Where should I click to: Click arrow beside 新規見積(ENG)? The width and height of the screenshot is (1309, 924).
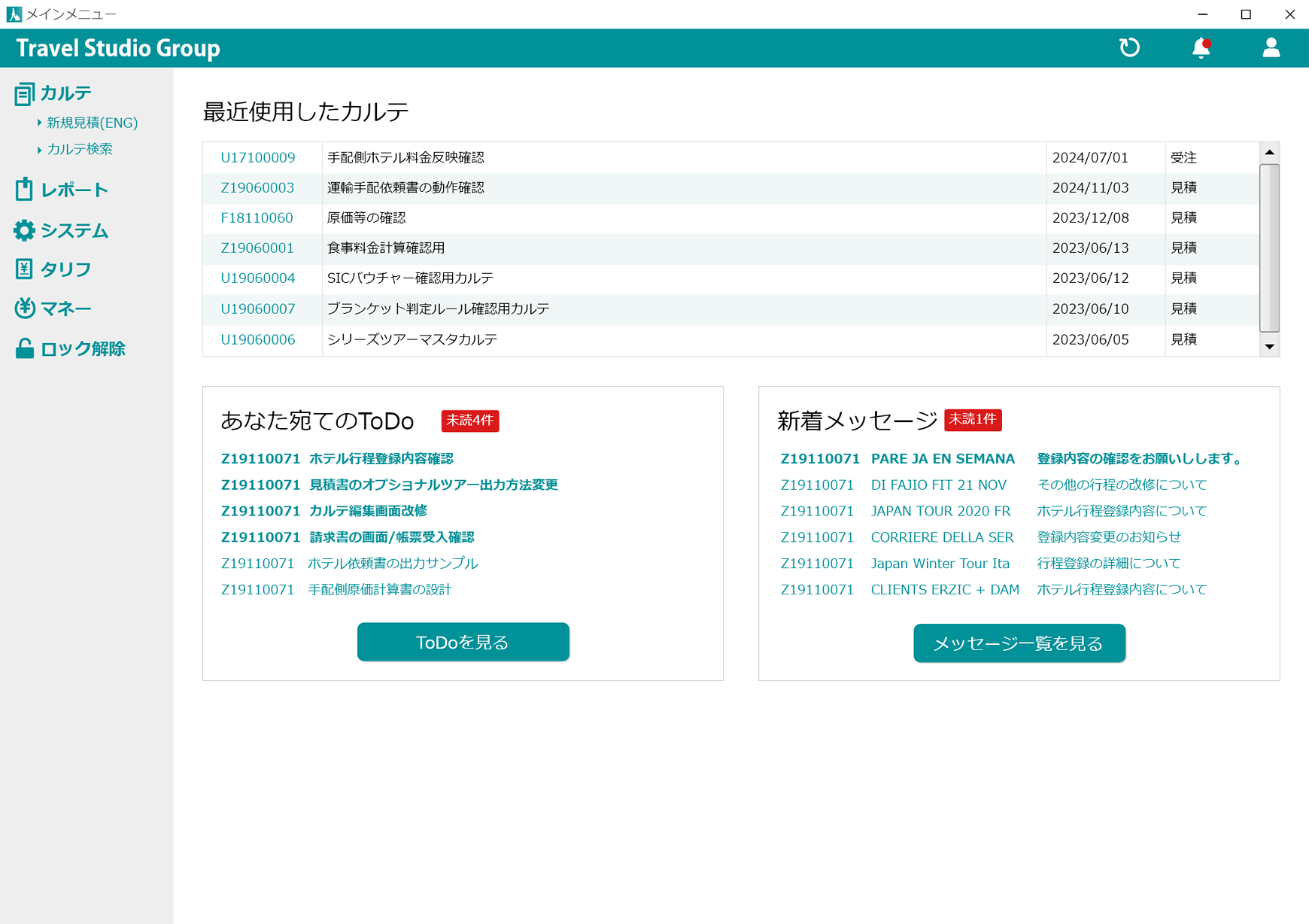click(39, 123)
